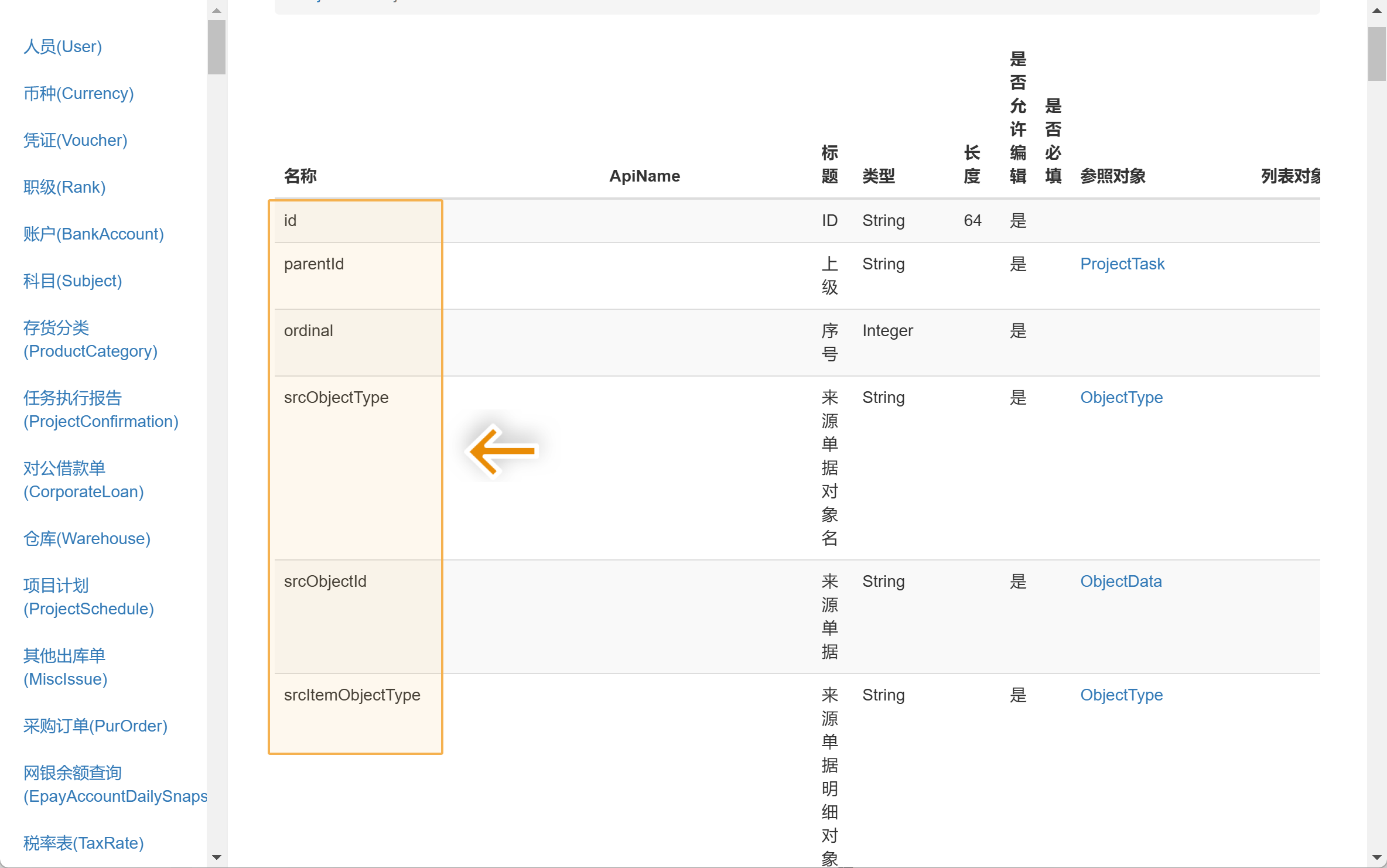Viewport: 1387px width, 868px height.
Task: Click ObjectType link in srcObjectType row
Action: coord(1121,398)
